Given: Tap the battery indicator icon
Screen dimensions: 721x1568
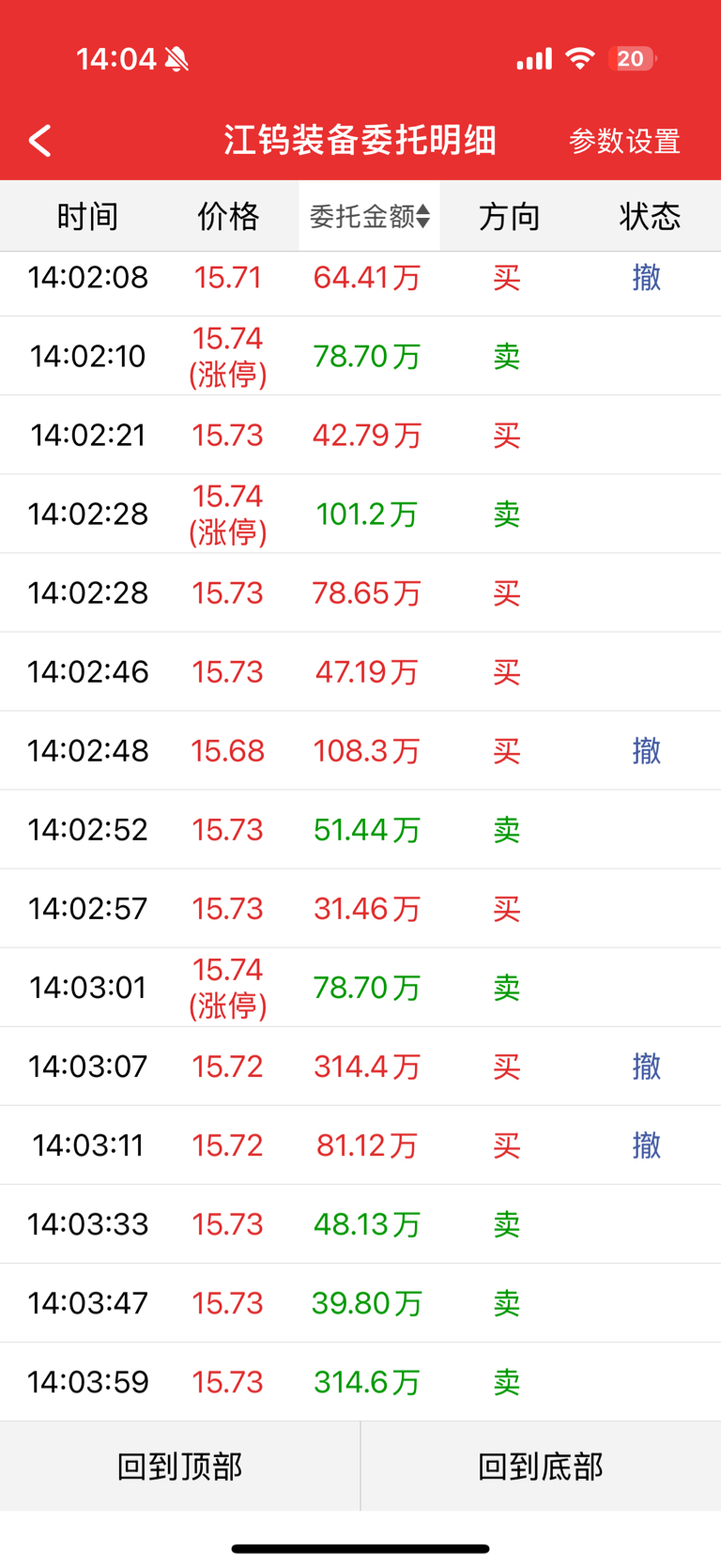Looking at the screenshot, I should 632,59.
